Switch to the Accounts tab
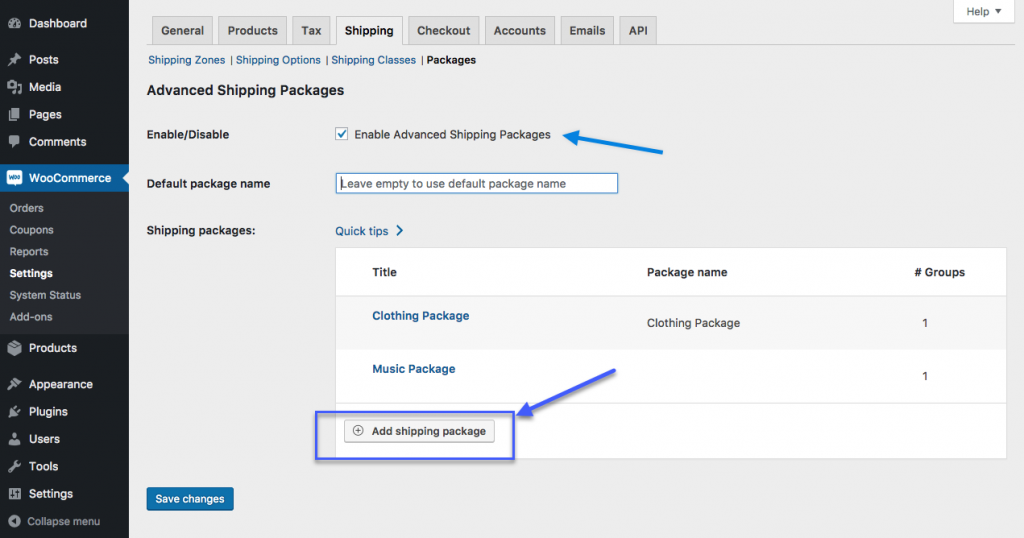Screen dimensions: 1024x538 (x=519, y=30)
